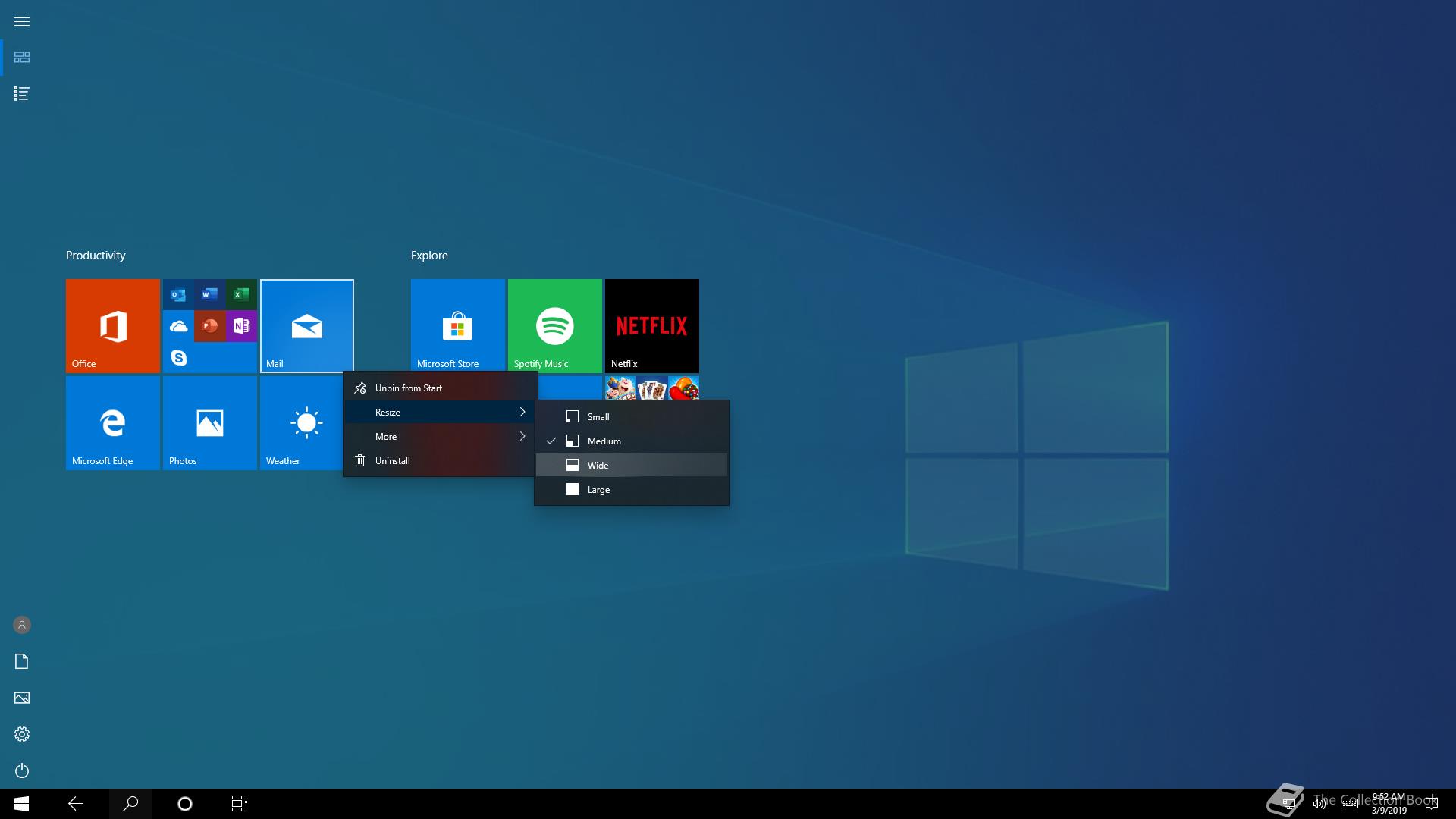
Task: Click the Explore group heading
Action: (x=429, y=256)
